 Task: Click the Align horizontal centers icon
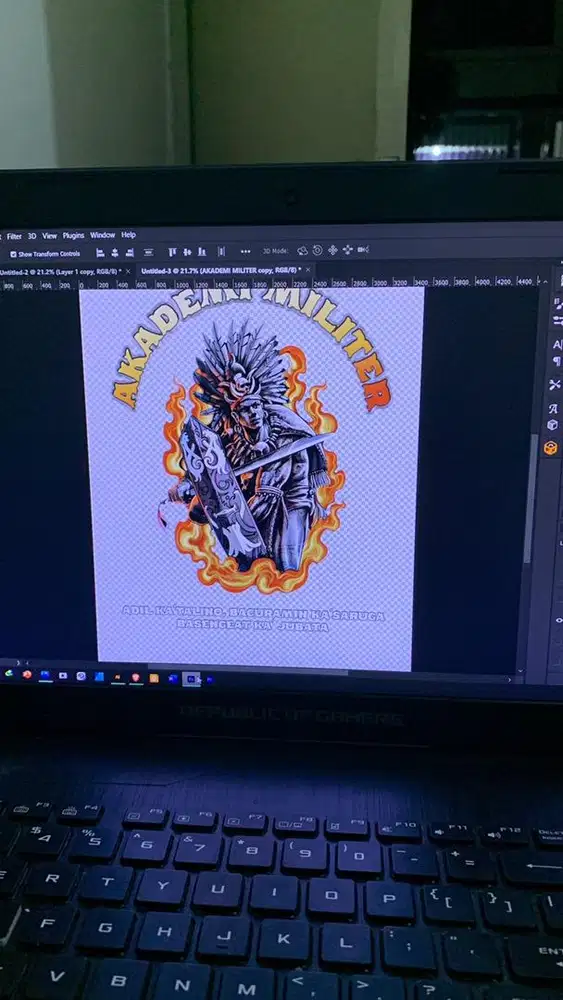click(x=115, y=253)
